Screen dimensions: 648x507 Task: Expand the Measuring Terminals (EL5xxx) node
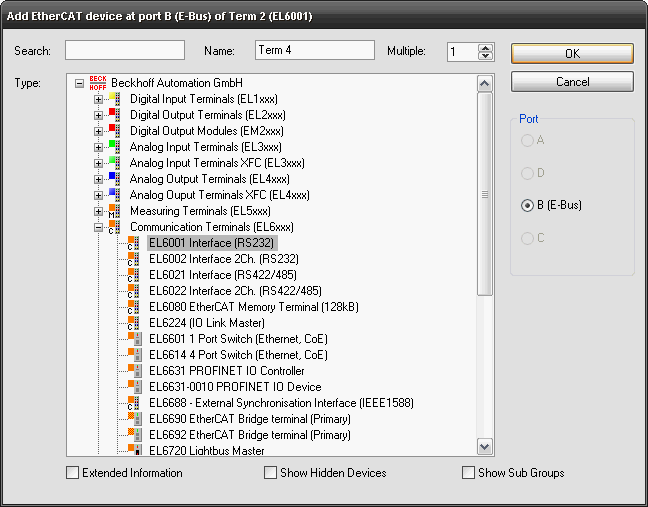pos(98,211)
